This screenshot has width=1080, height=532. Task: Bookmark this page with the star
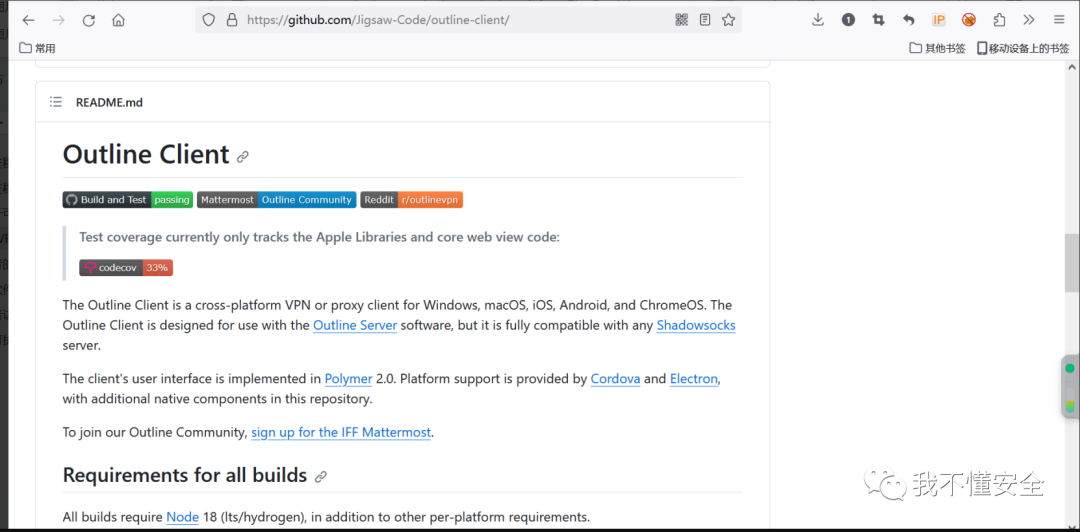point(728,20)
